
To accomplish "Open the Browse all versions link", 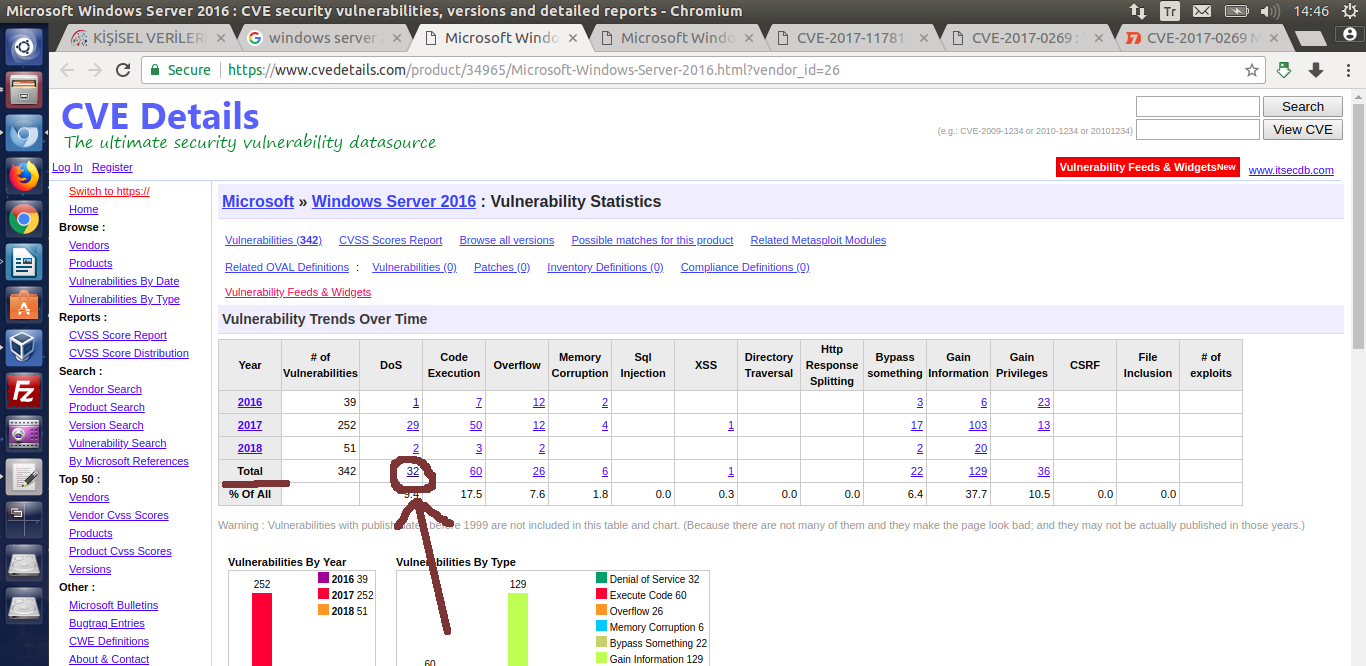I will [x=507, y=240].
